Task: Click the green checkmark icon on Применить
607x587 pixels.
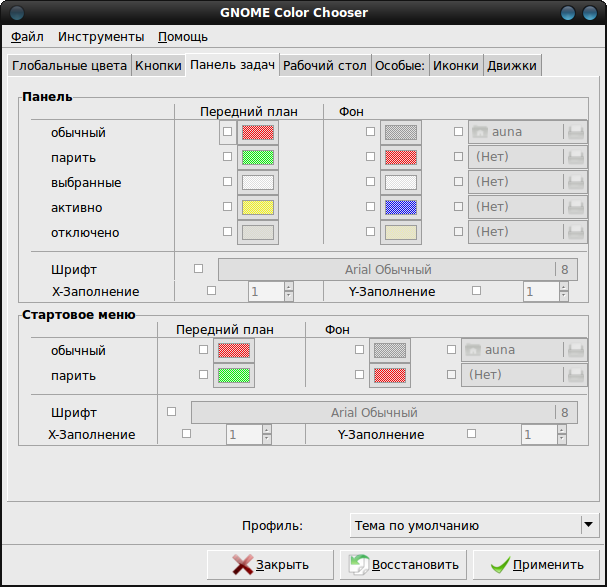Action: click(500, 565)
